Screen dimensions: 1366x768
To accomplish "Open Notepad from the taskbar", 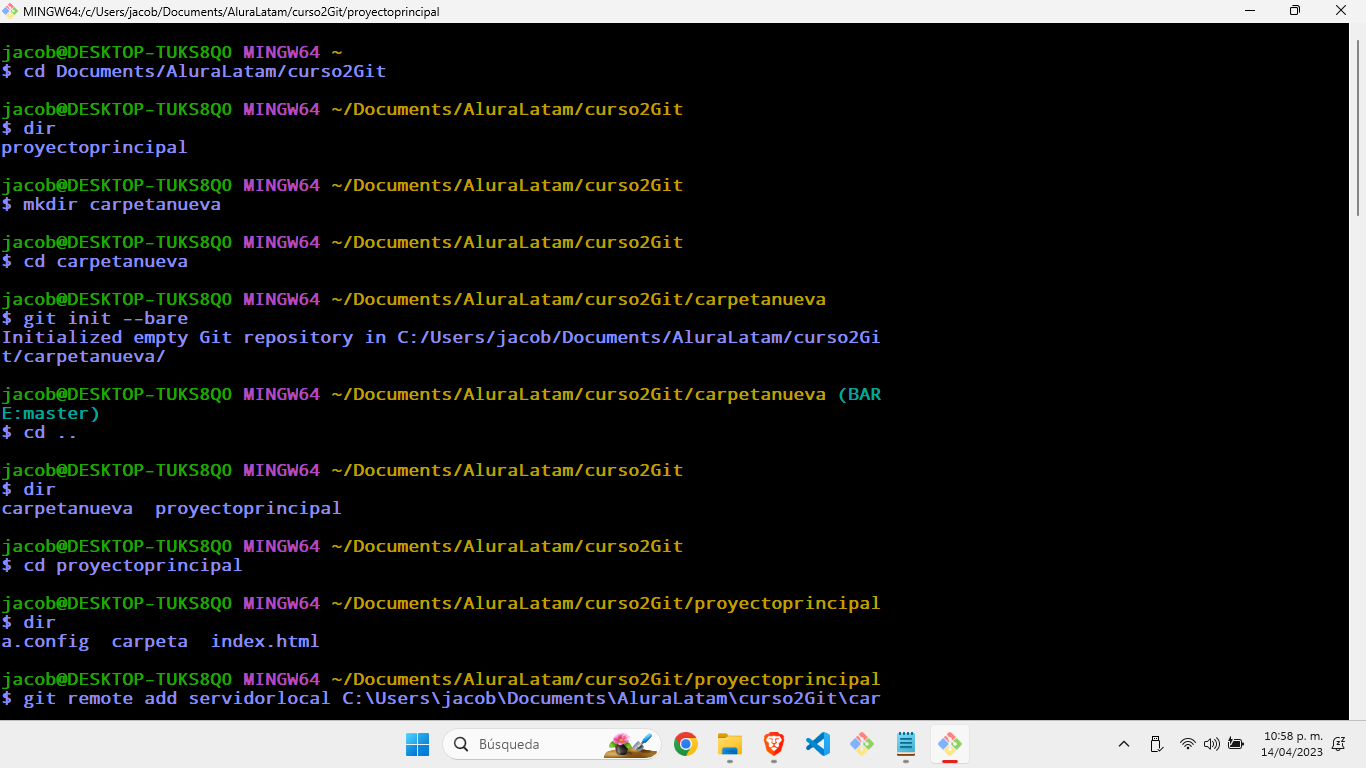I will [906, 744].
